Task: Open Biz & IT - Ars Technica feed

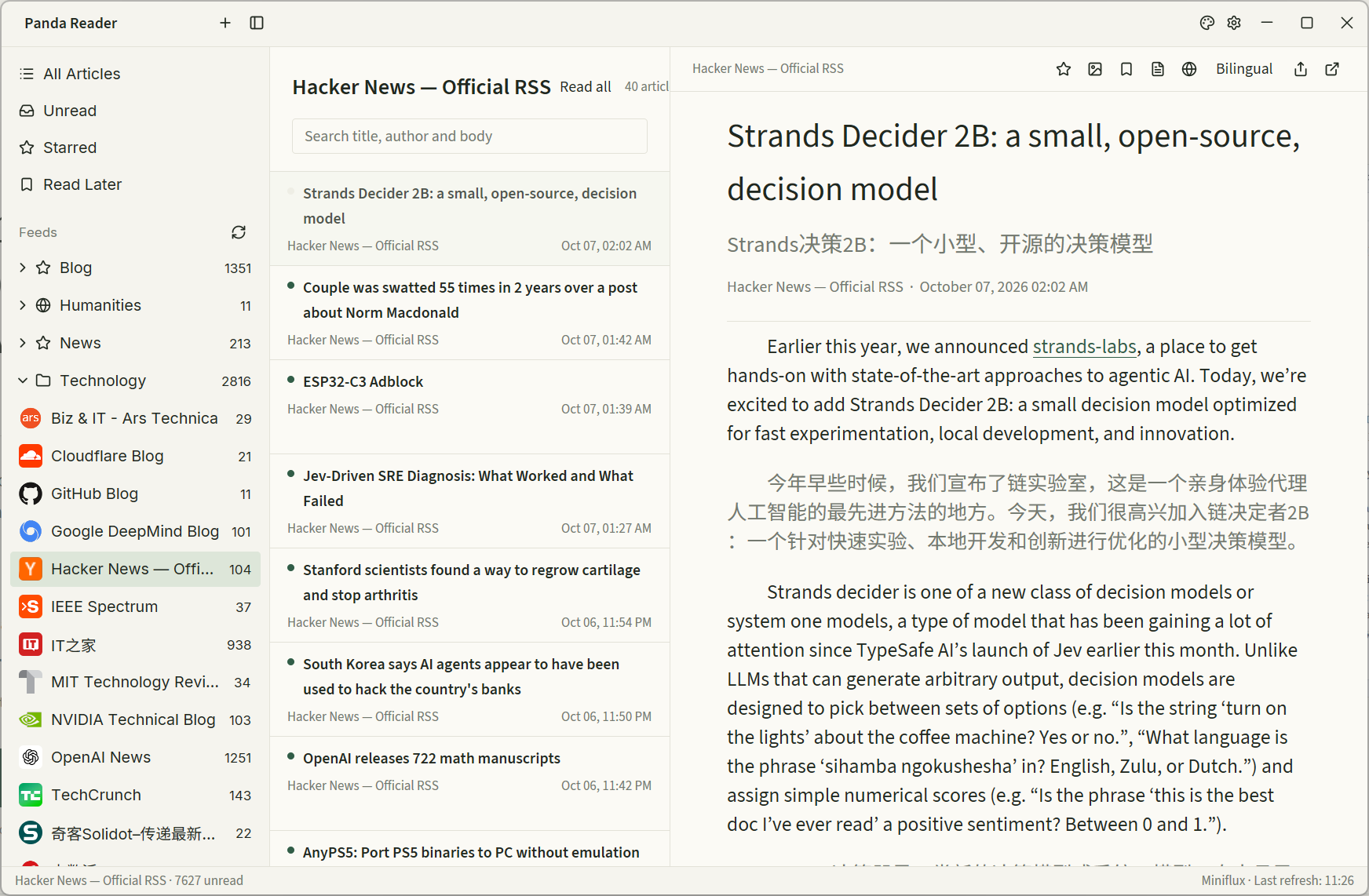Action: 135,418
